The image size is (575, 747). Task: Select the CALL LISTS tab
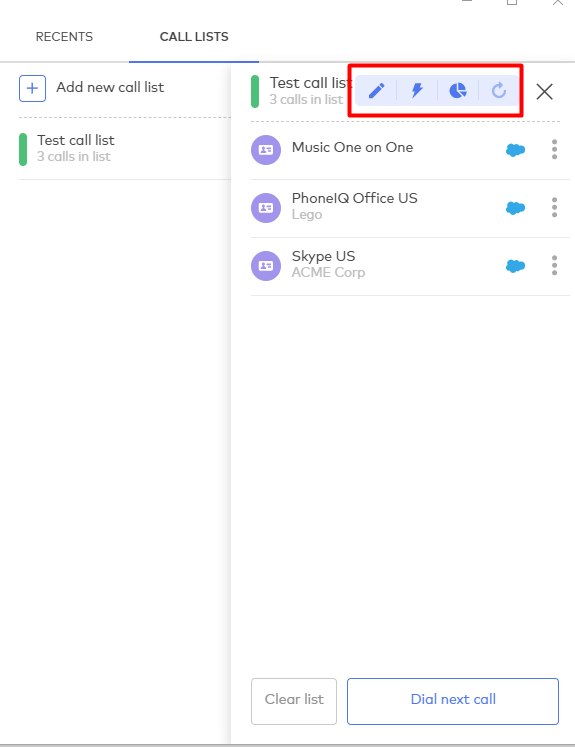click(194, 37)
